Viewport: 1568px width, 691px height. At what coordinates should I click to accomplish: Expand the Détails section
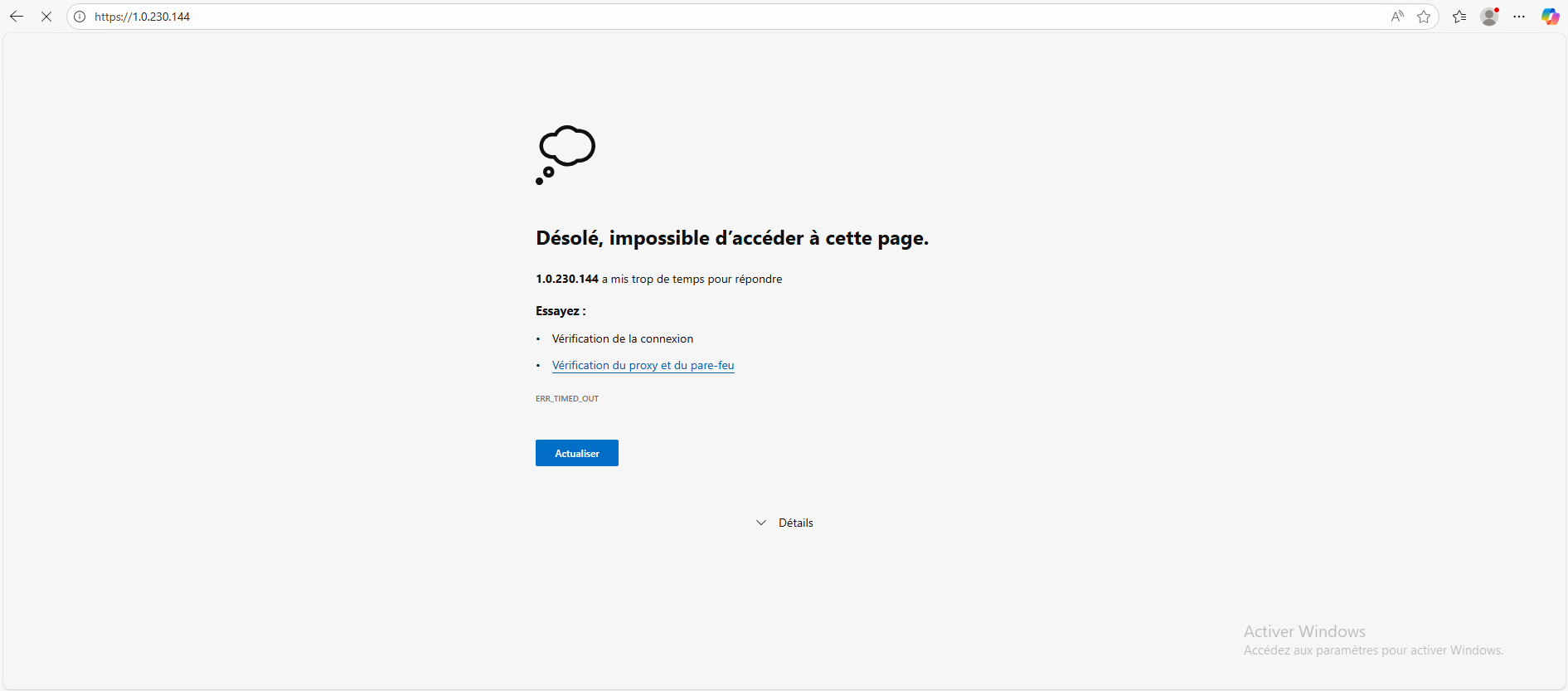[795, 523]
